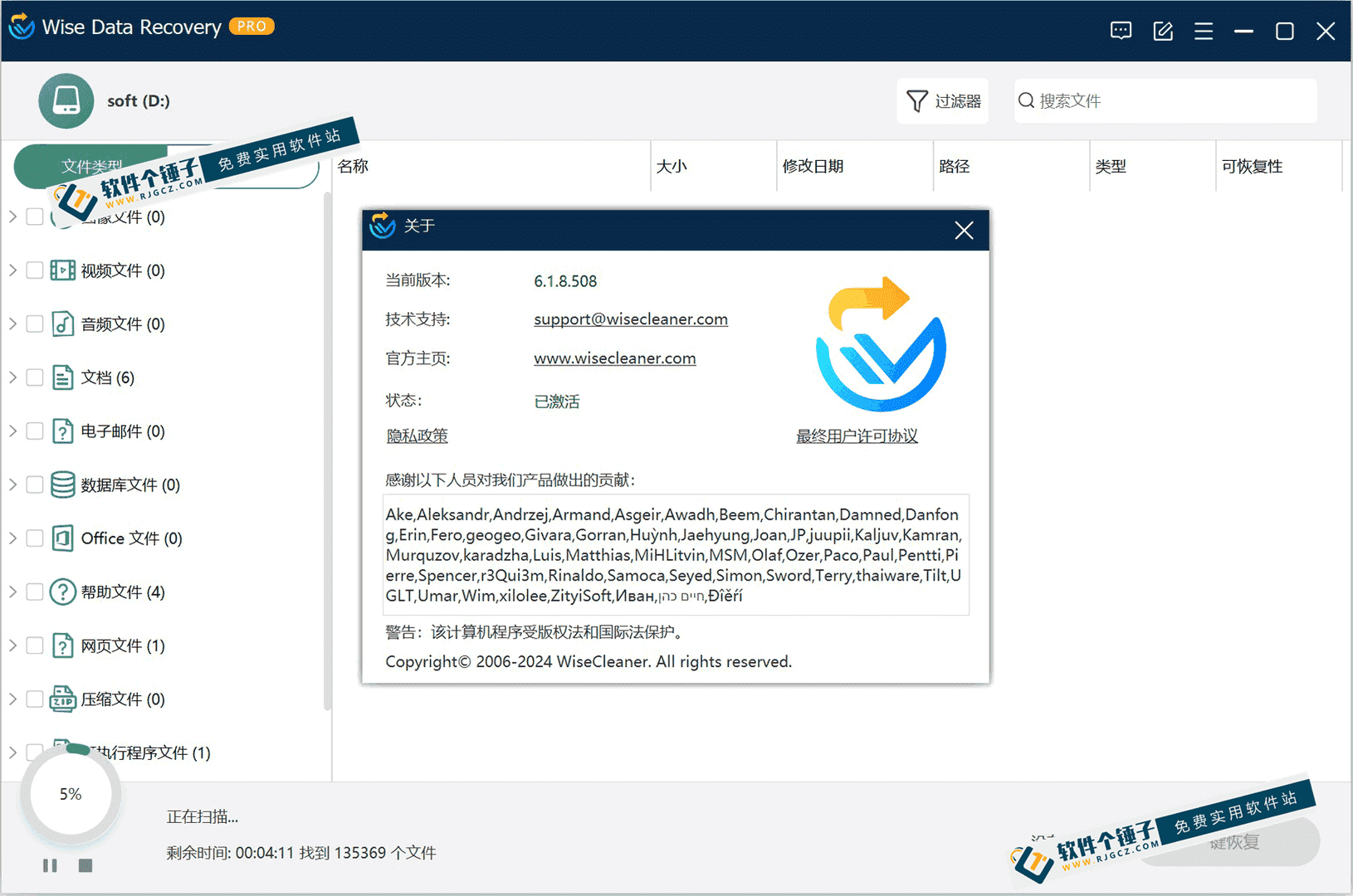The width and height of the screenshot is (1353, 896).
Task: Click the 5% scan progress circle
Action: [71, 794]
